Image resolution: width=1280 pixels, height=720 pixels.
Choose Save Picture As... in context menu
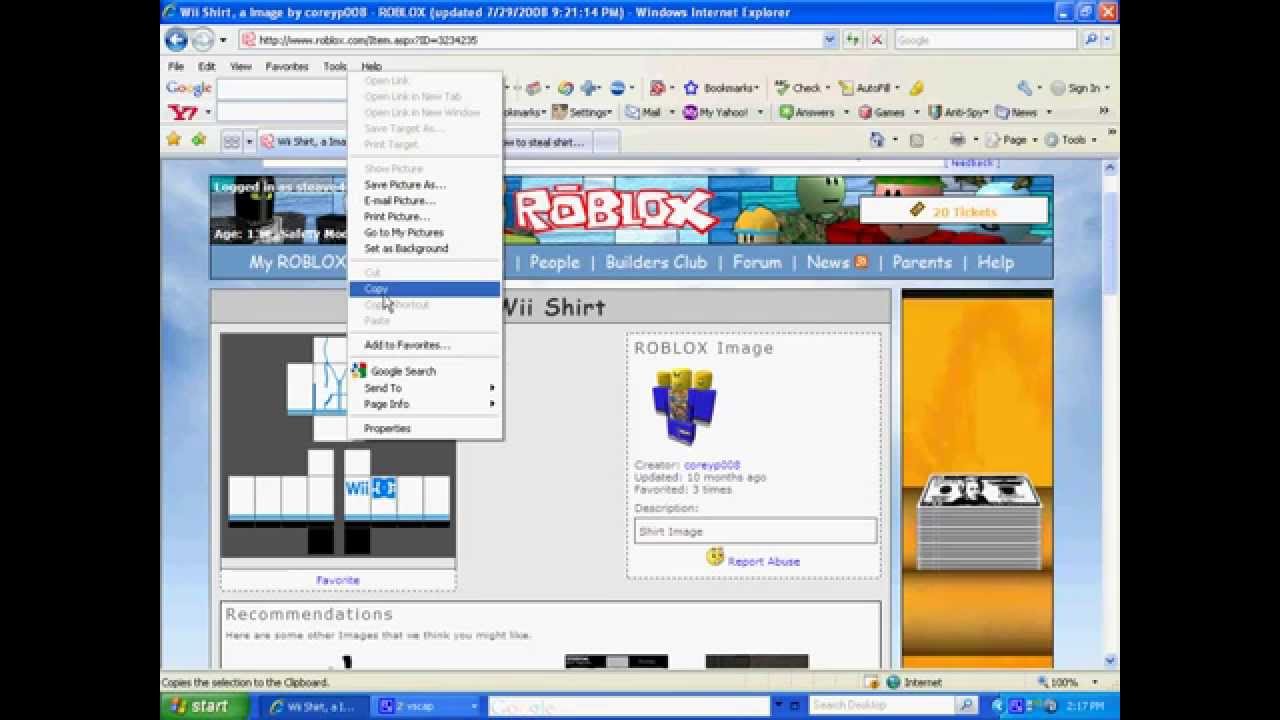[424, 185]
